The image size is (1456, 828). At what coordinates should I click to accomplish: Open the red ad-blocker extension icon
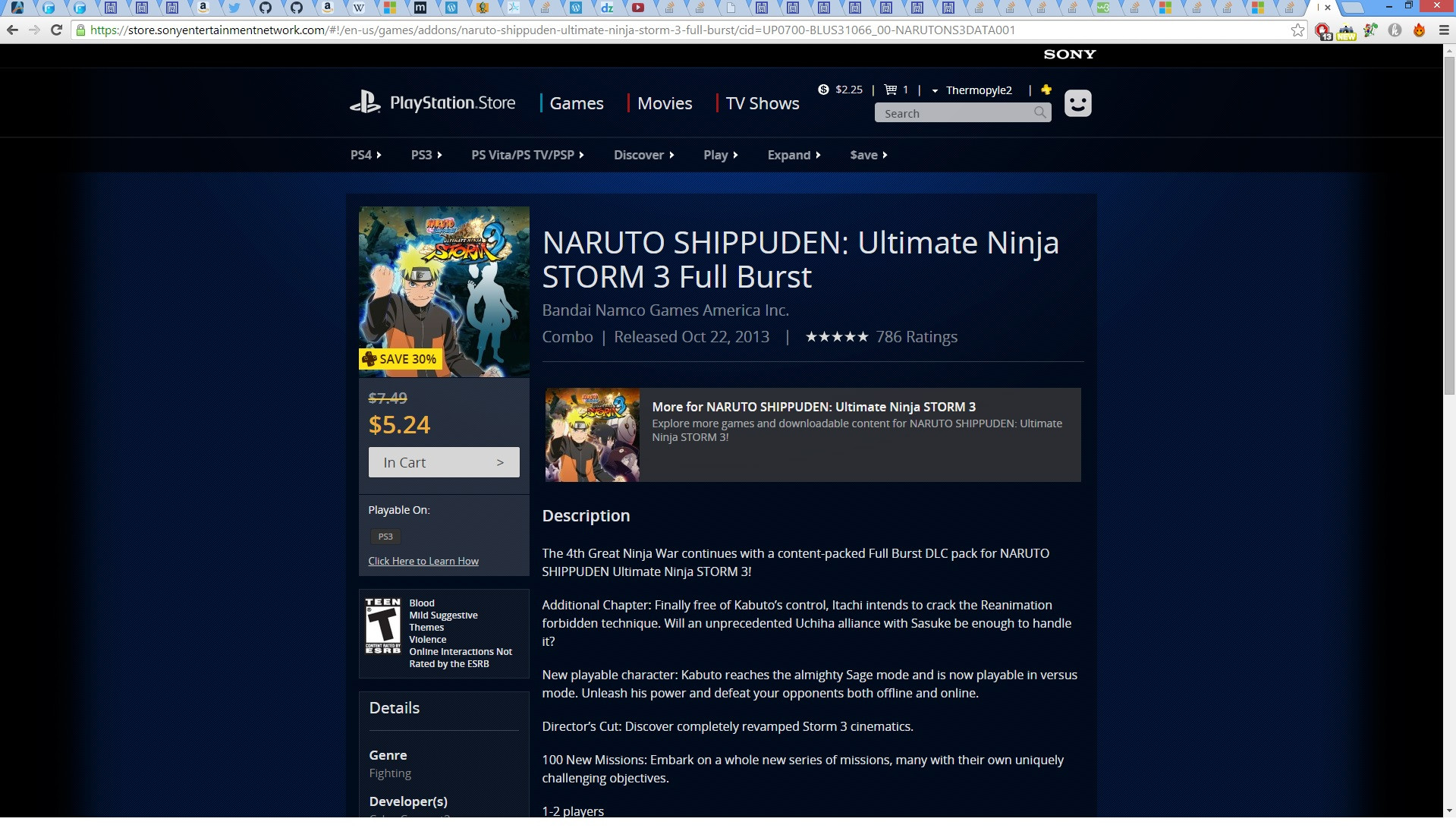click(1322, 31)
